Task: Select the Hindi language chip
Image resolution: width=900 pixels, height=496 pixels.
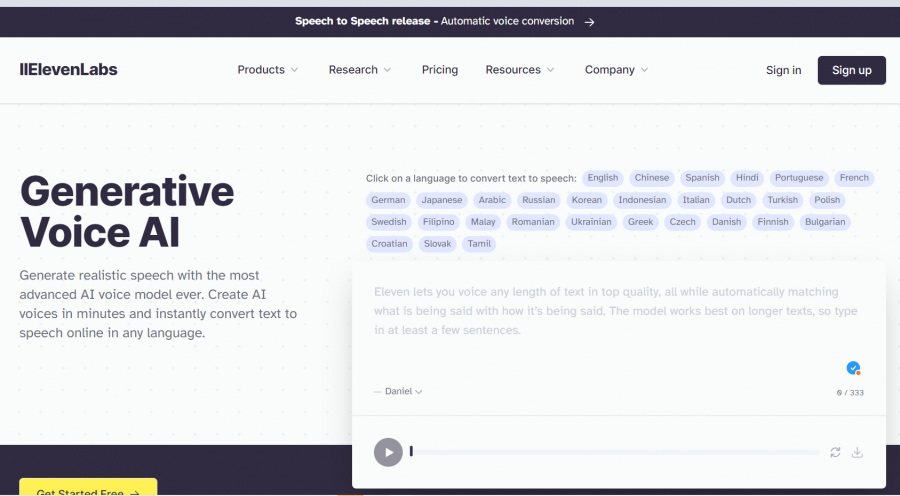Action: pos(747,178)
